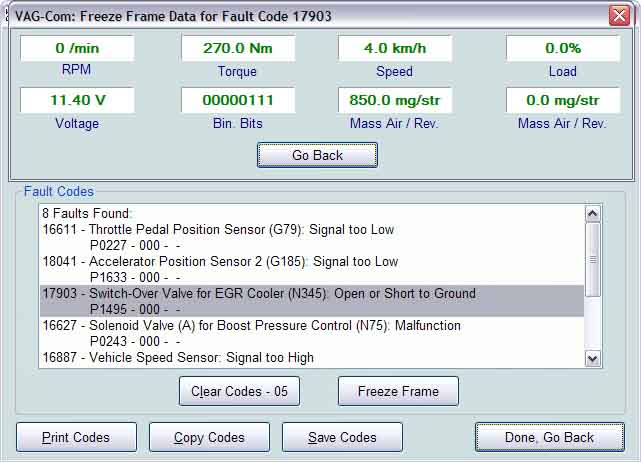Select the 11.40 V voltage field

77,100
